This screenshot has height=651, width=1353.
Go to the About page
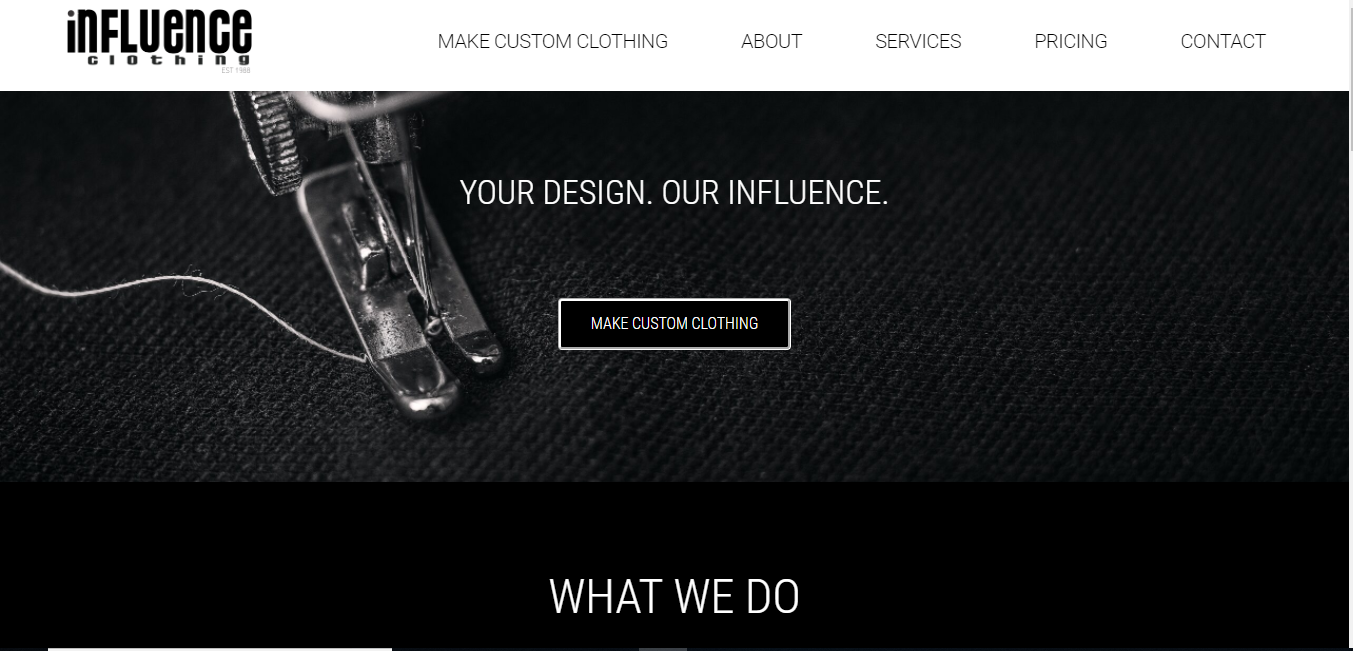click(771, 41)
